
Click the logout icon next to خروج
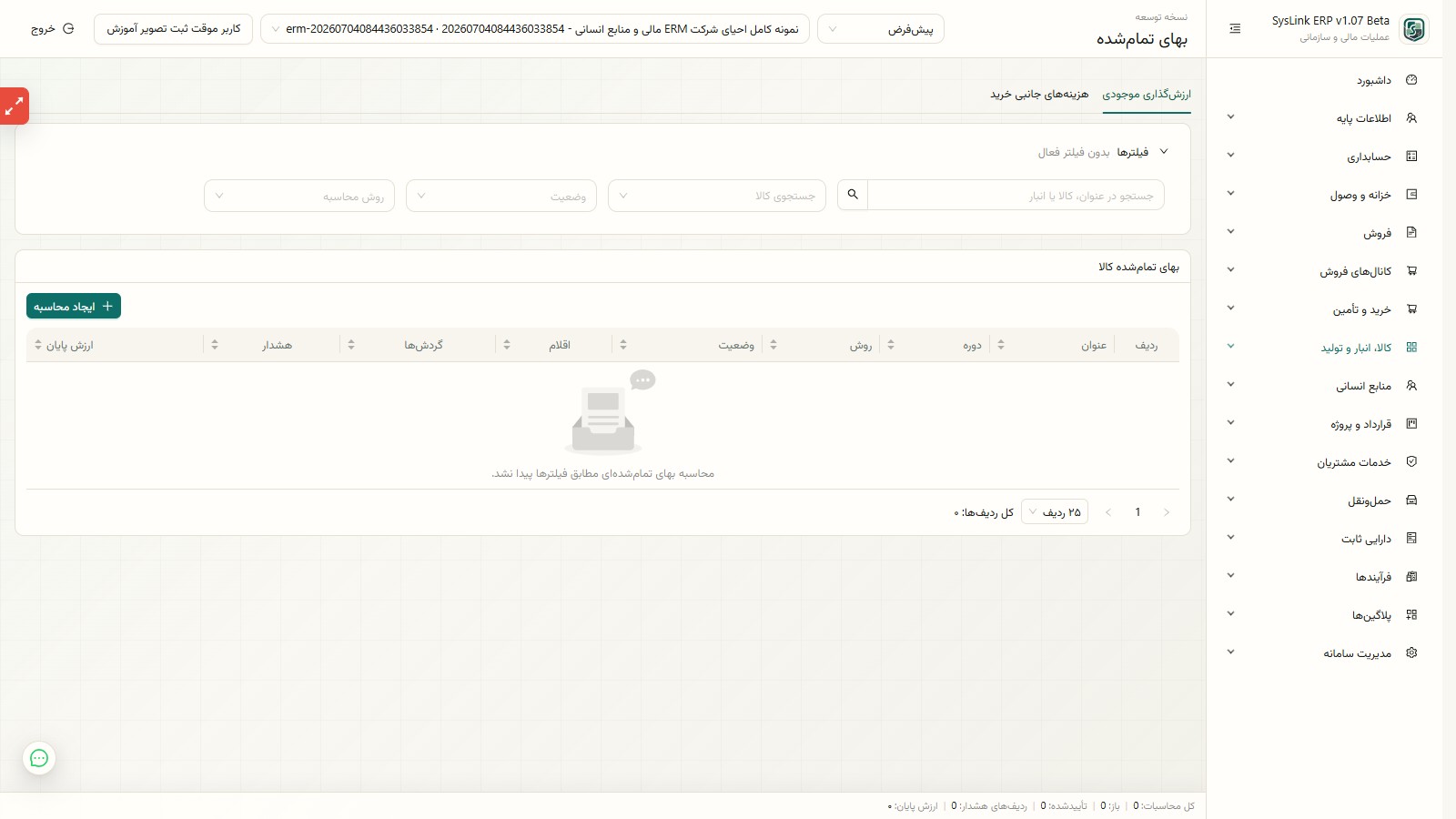point(68,29)
